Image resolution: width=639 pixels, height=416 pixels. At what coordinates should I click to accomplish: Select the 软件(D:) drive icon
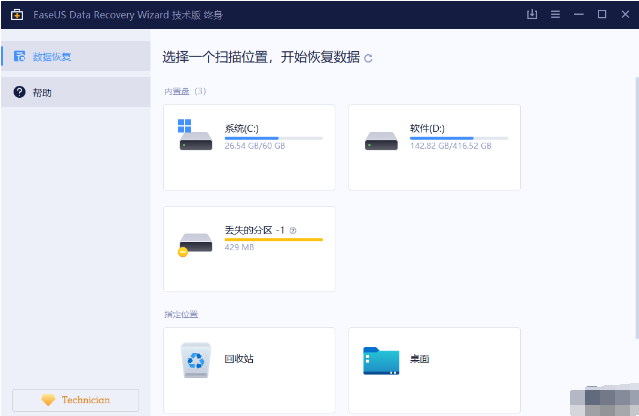point(381,140)
